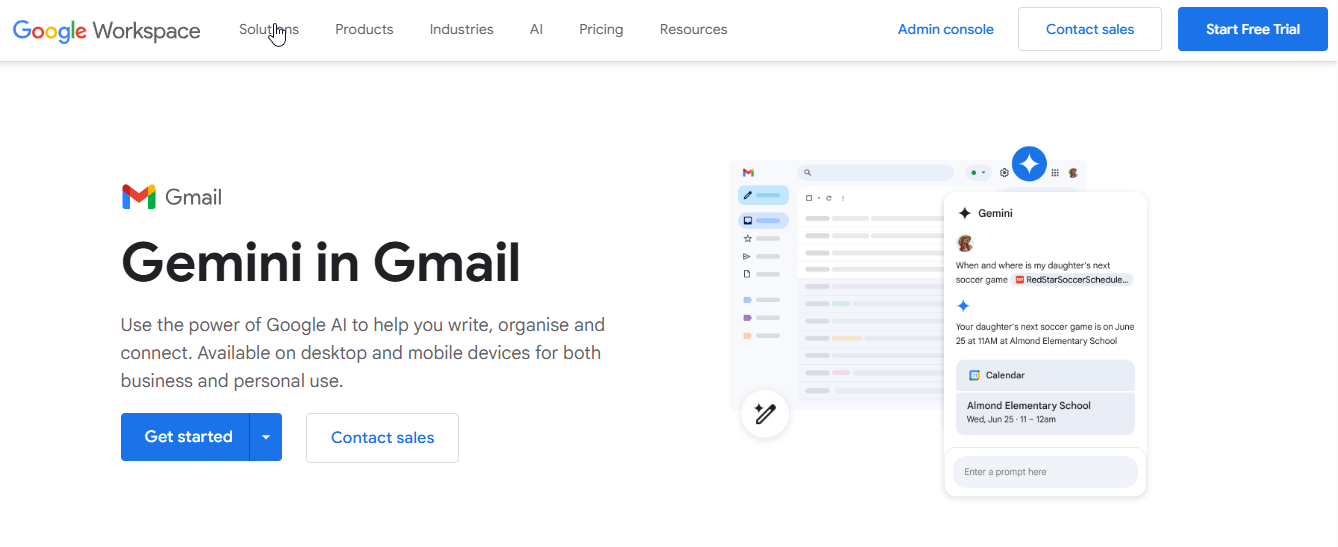
Task: Click the Gmail envelope logo beside the heading
Action: point(138,197)
